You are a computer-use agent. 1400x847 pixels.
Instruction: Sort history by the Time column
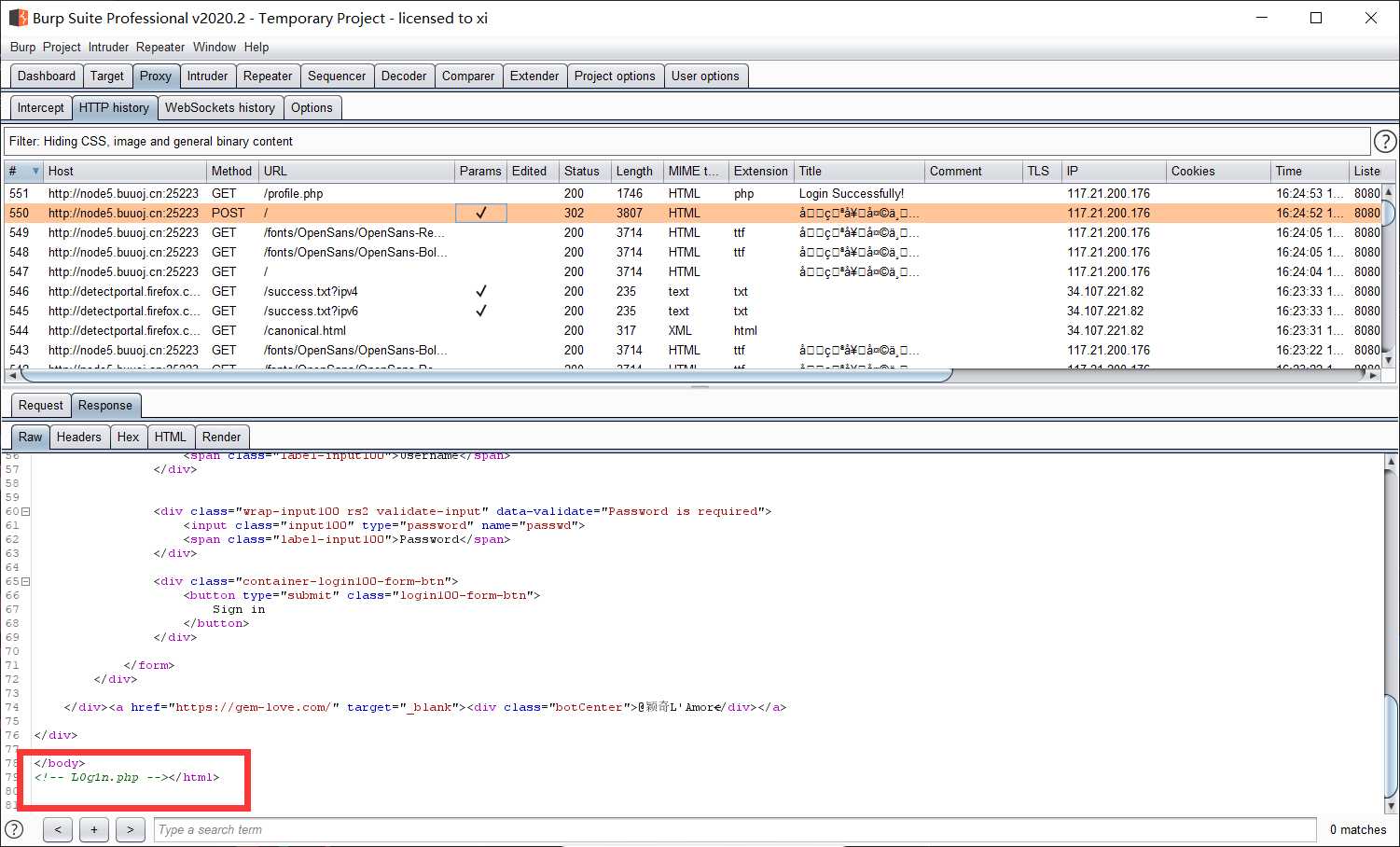coord(1310,171)
